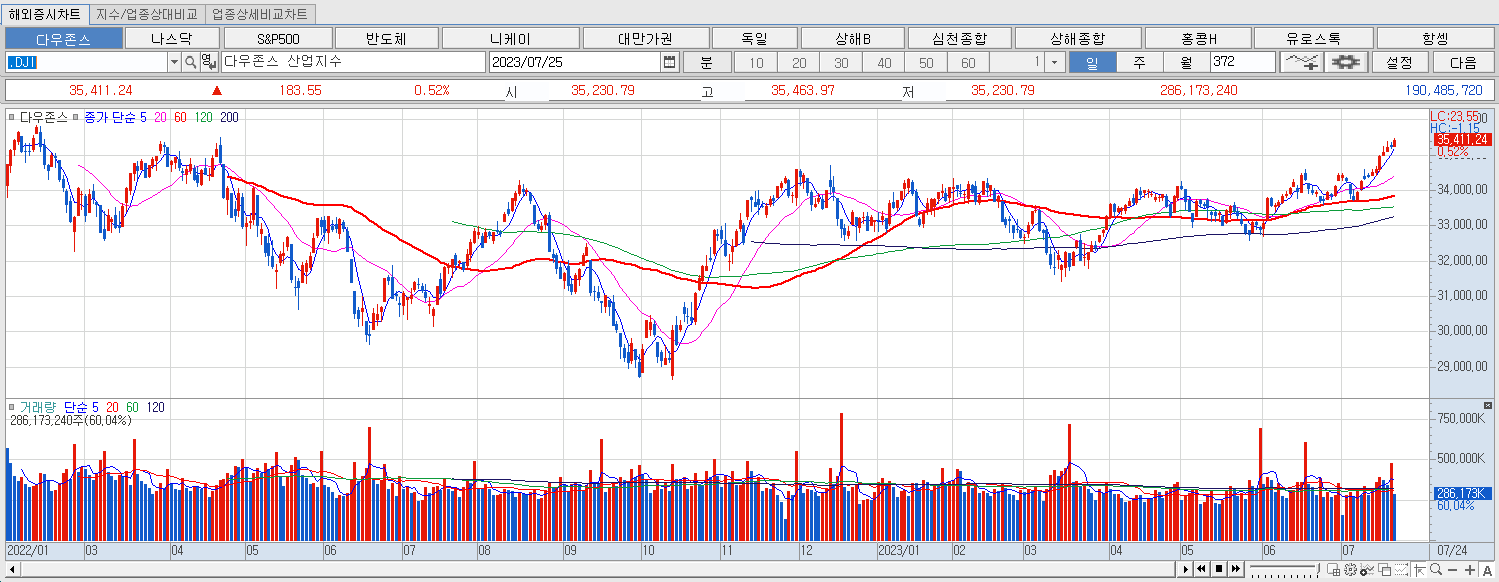Viewport: 1499px width, 582px height.
Task: Click the 다우존스 산업지수 name field
Action: click(352, 62)
